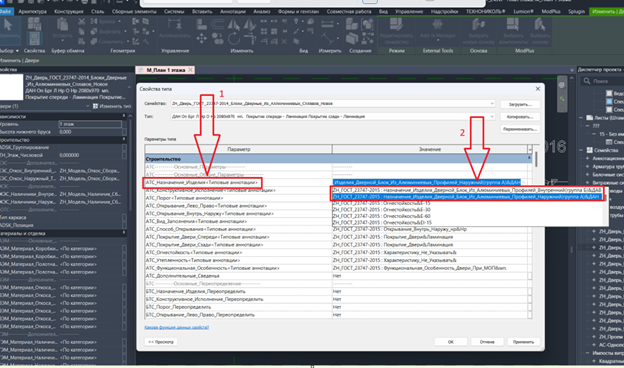
Task: Select Mirror by picking axis tool
Action: (234, 25)
